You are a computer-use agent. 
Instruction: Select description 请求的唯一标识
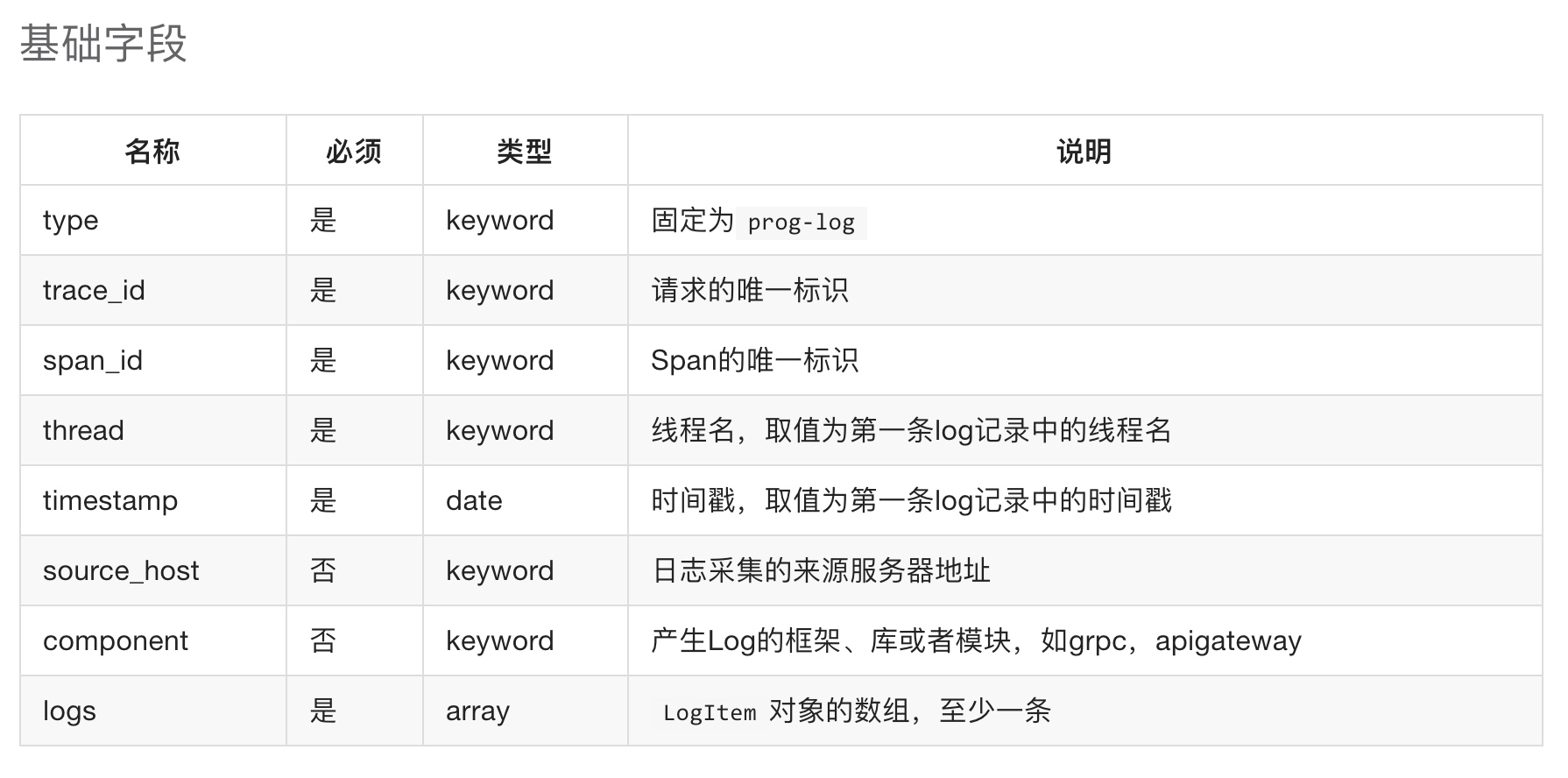point(750,290)
